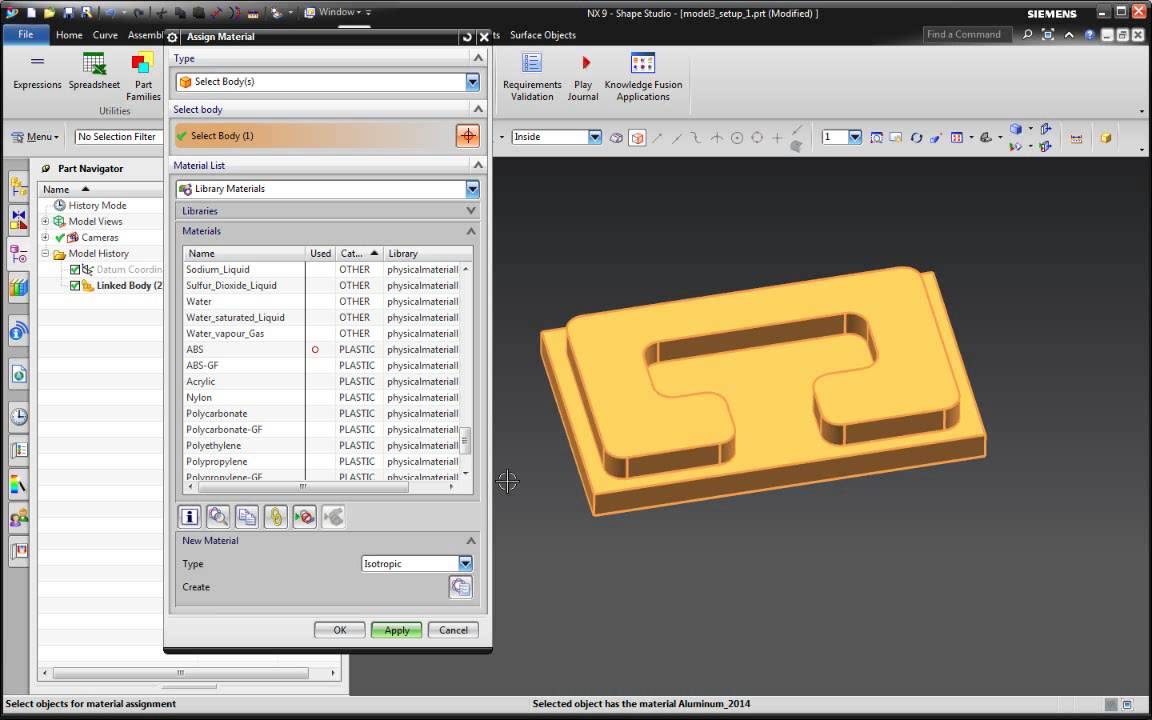The image size is (1152, 720).
Task: Switch to the Surface Objects tab
Action: tap(543, 35)
